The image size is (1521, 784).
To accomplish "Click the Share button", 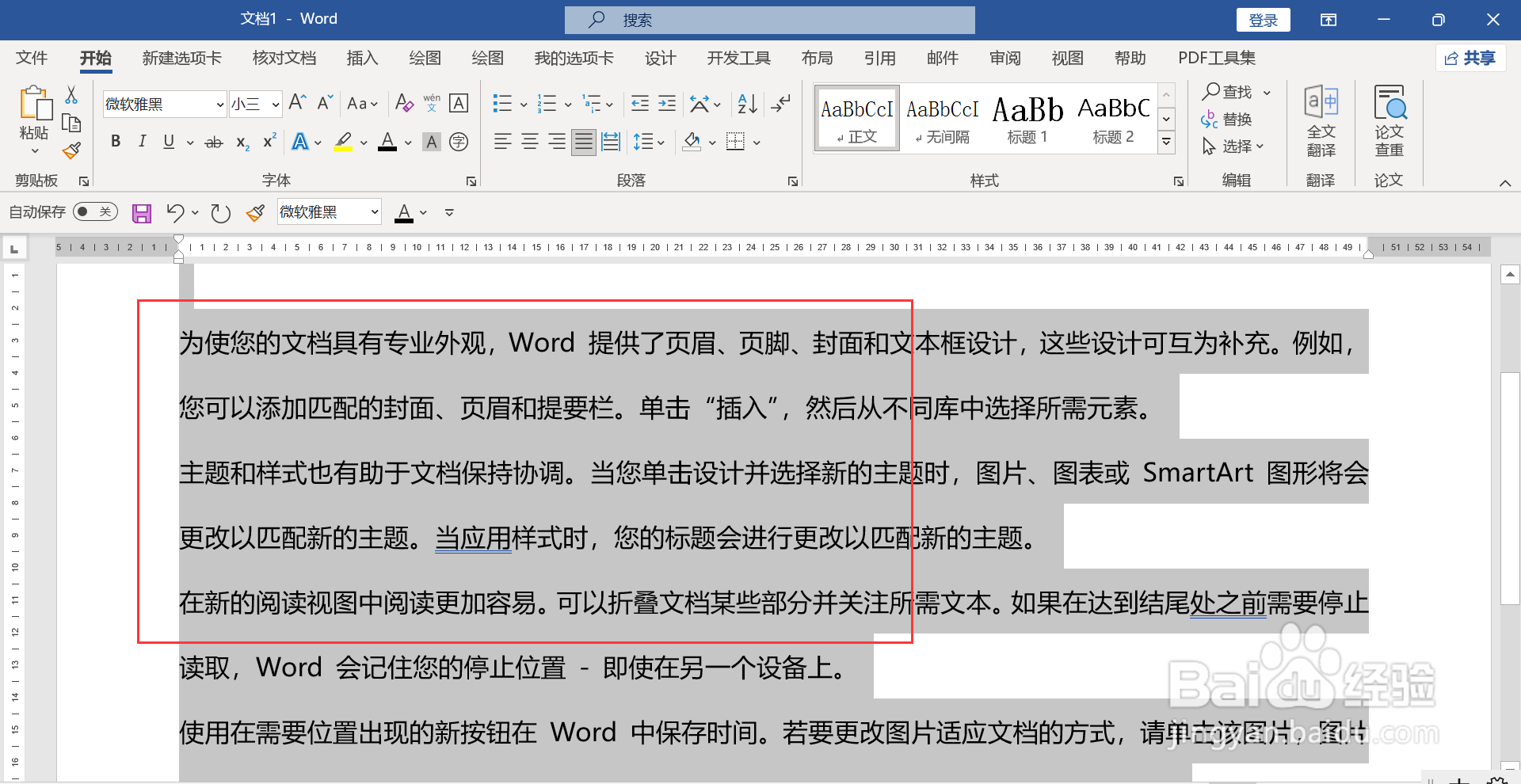I will (x=1470, y=58).
